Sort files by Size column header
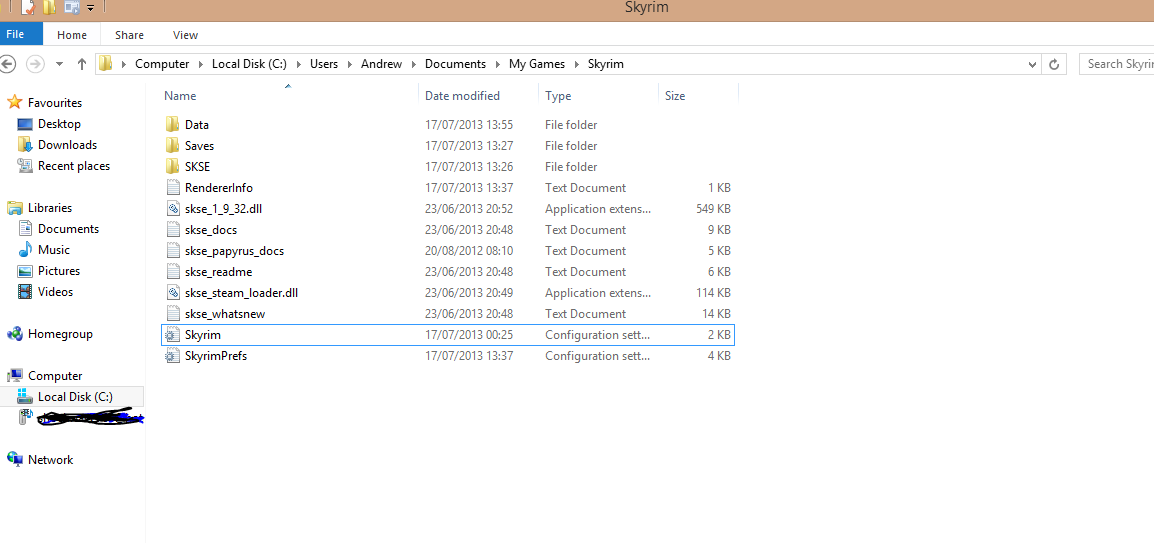This screenshot has height=543, width=1154. pos(675,96)
